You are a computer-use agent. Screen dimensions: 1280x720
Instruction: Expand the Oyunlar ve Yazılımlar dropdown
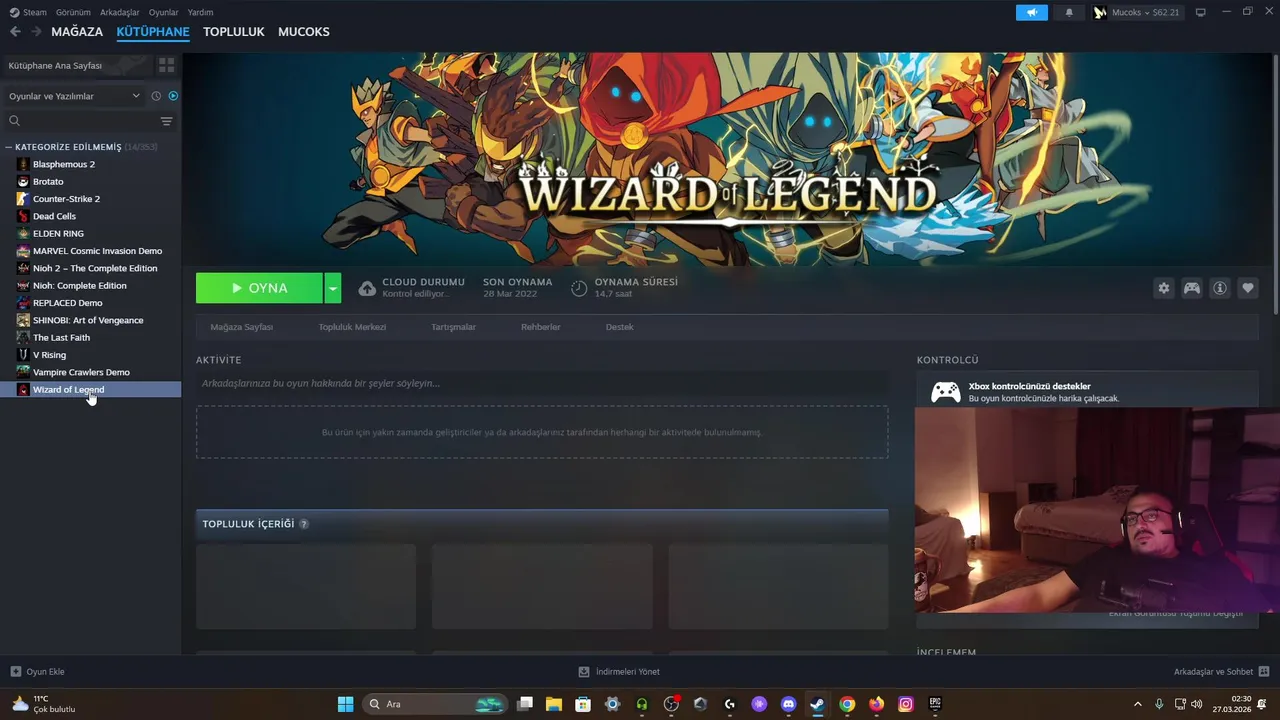point(74,96)
